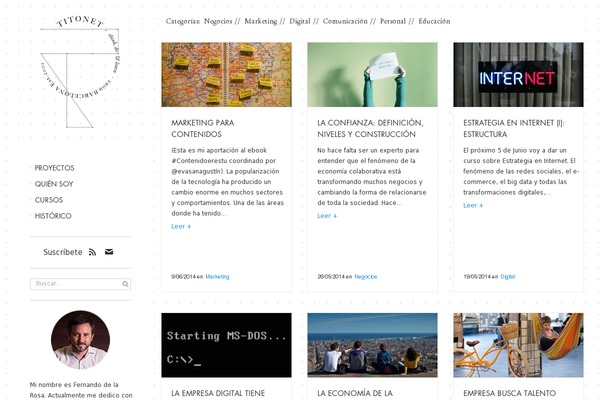This screenshot has width=600, height=400.
Task: Select the Digital category at top
Action: point(300,21)
